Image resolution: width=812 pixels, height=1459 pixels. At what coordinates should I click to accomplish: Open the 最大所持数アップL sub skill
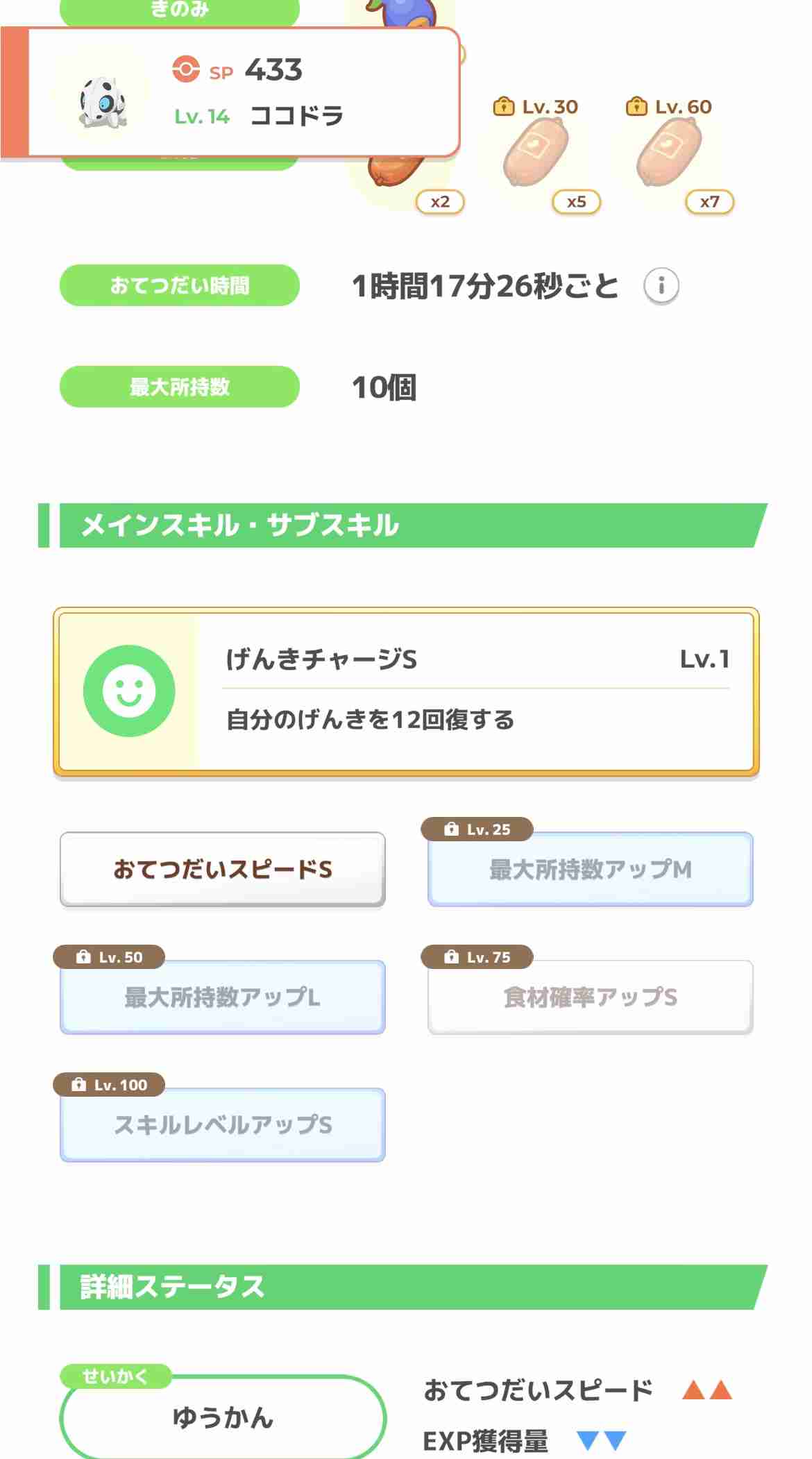tap(222, 997)
